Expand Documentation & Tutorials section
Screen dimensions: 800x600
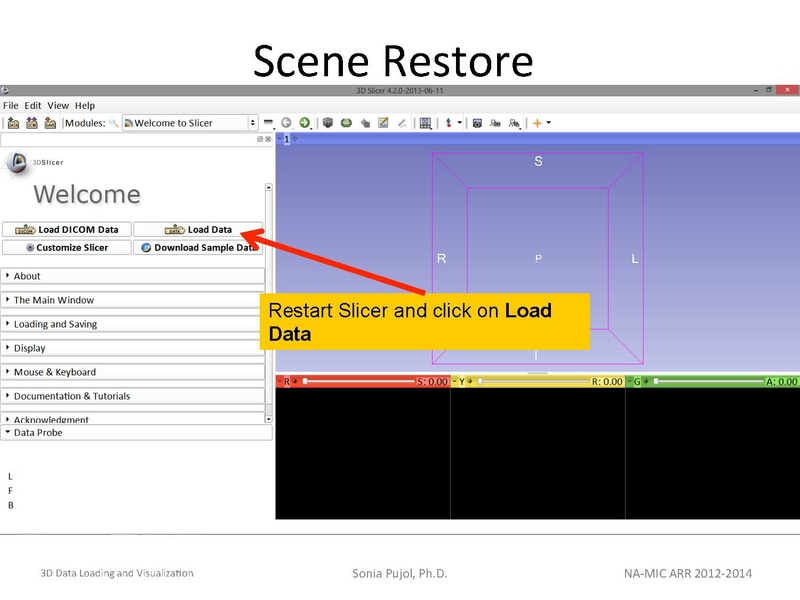133,396
